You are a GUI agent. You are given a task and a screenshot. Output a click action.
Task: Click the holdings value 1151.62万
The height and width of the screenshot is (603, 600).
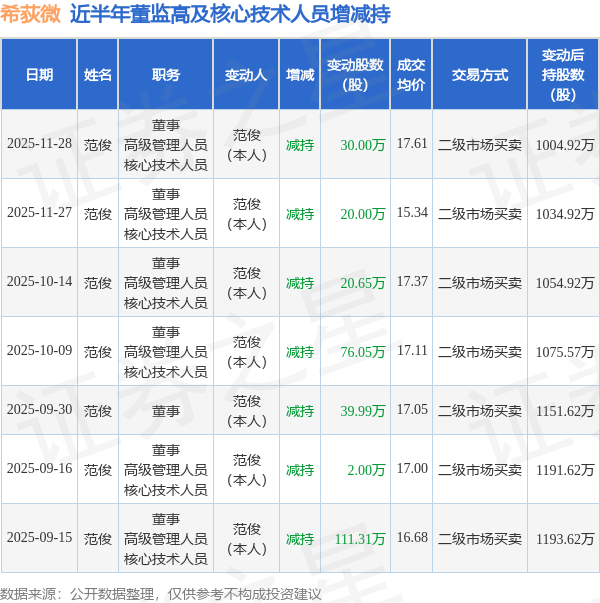point(565,411)
